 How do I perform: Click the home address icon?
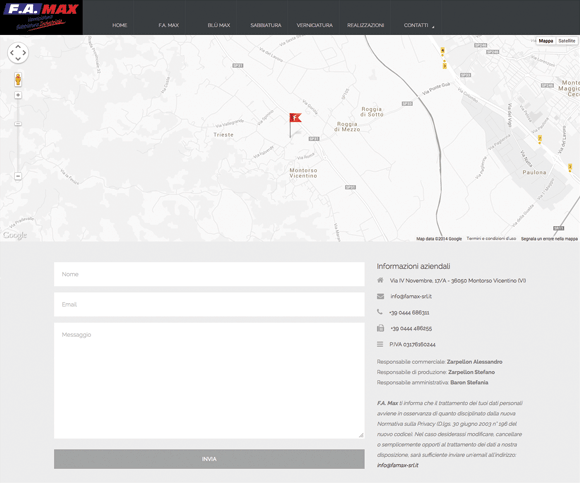[380, 280]
